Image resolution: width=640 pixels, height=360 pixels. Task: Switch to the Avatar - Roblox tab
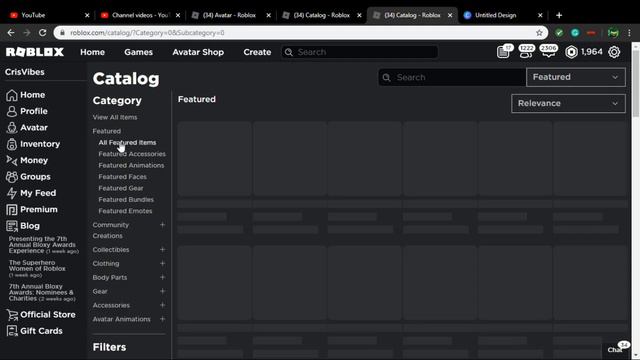[x=230, y=15]
